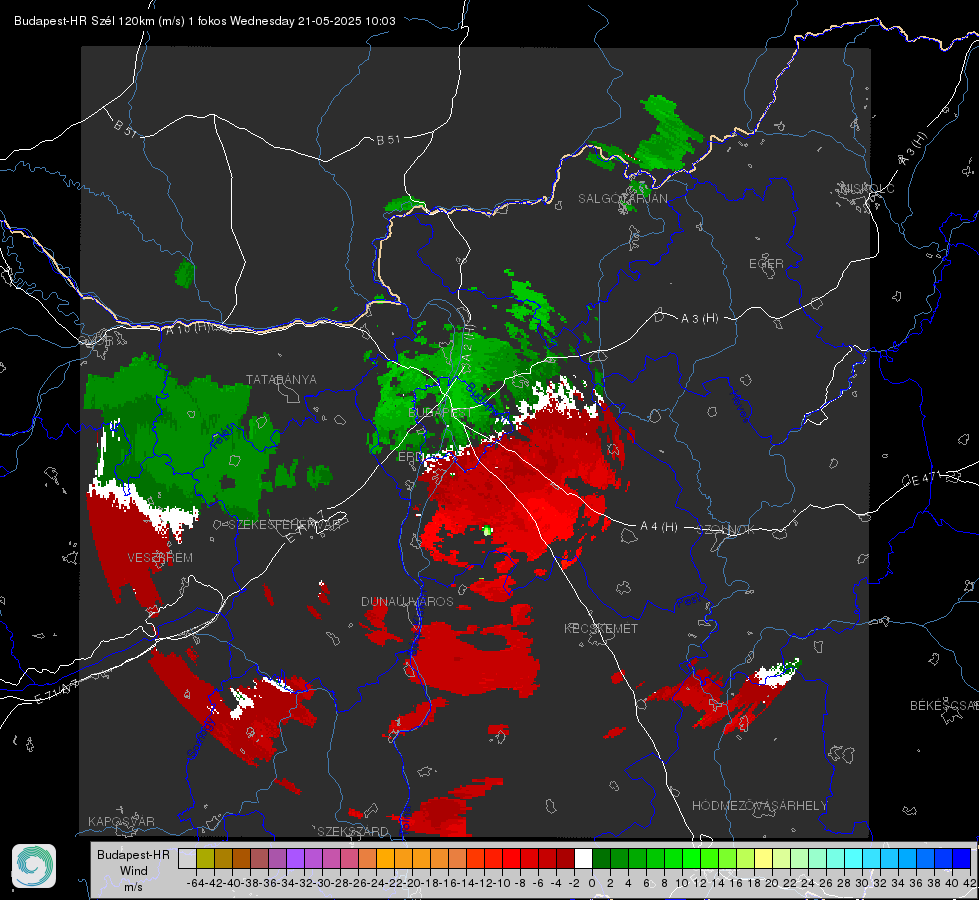Click the A 10 (H) road label
Image resolution: width=979 pixels, height=900 pixels.
[x=190, y=328]
